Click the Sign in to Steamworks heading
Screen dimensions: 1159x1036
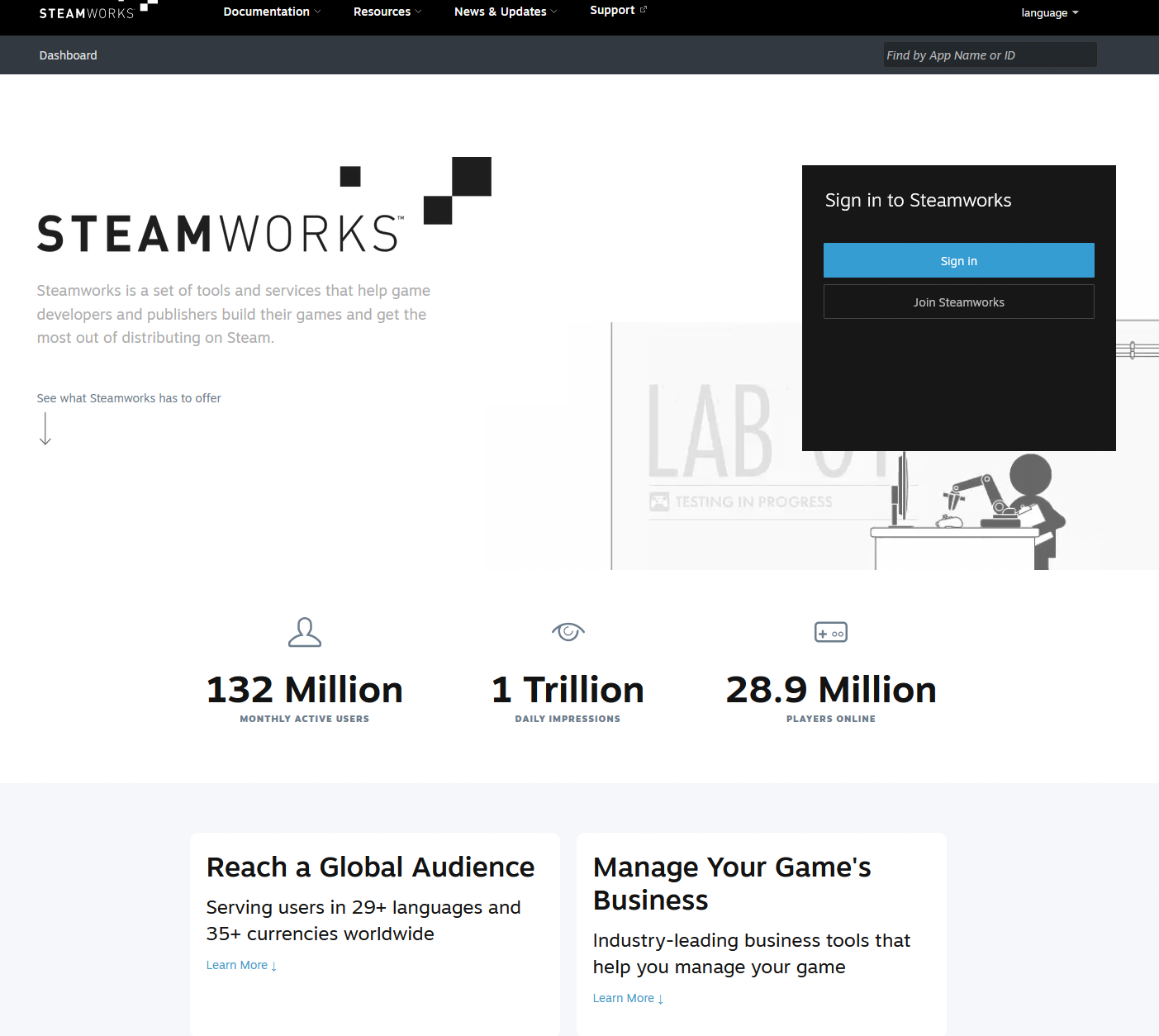tap(918, 200)
